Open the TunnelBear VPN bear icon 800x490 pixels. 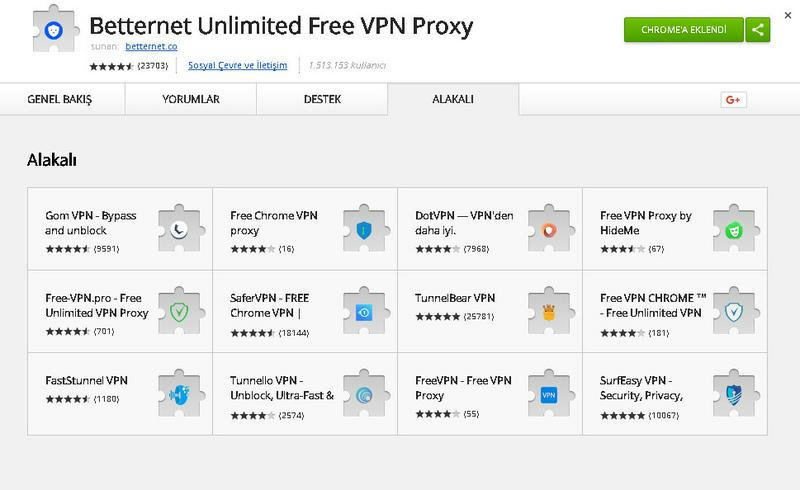(549, 311)
